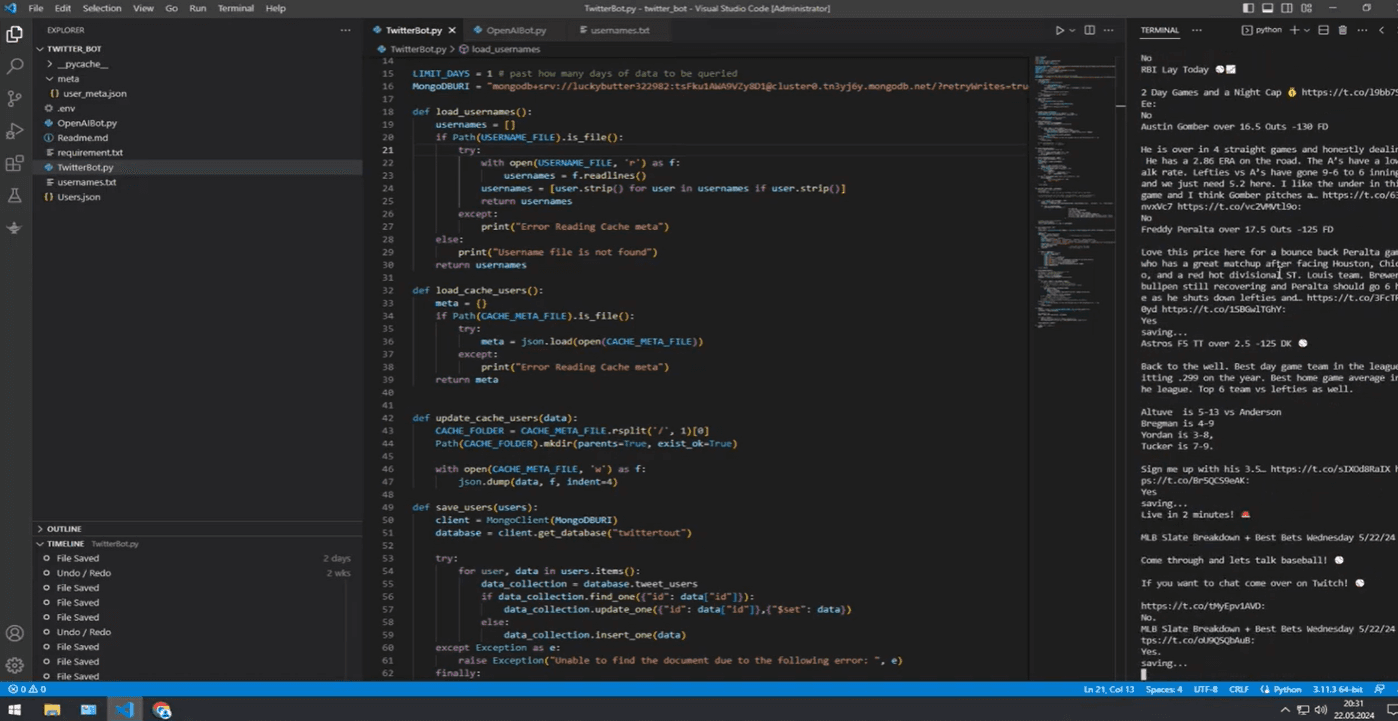The height and width of the screenshot is (721, 1398).
Task: Open the Run and Debug view
Action: (15, 131)
